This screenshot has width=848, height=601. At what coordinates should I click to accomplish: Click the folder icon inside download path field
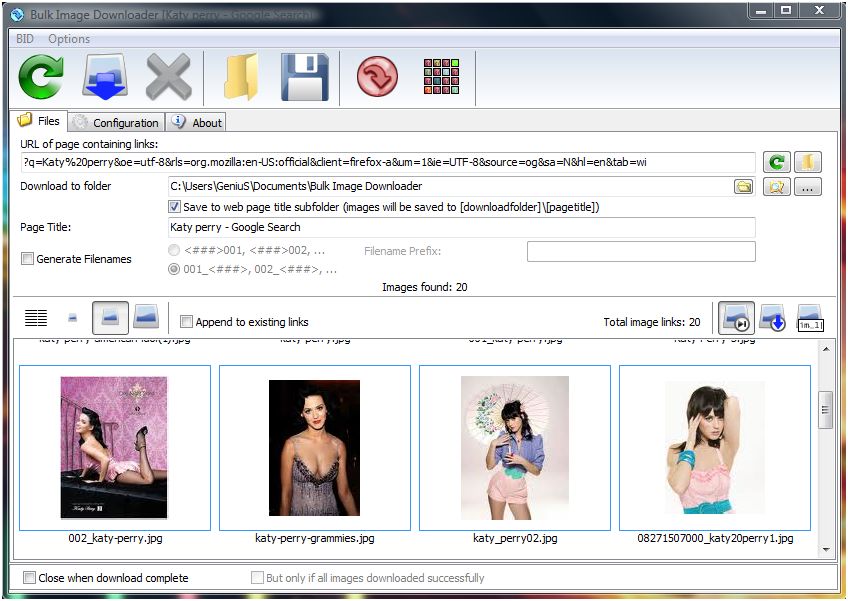(744, 187)
